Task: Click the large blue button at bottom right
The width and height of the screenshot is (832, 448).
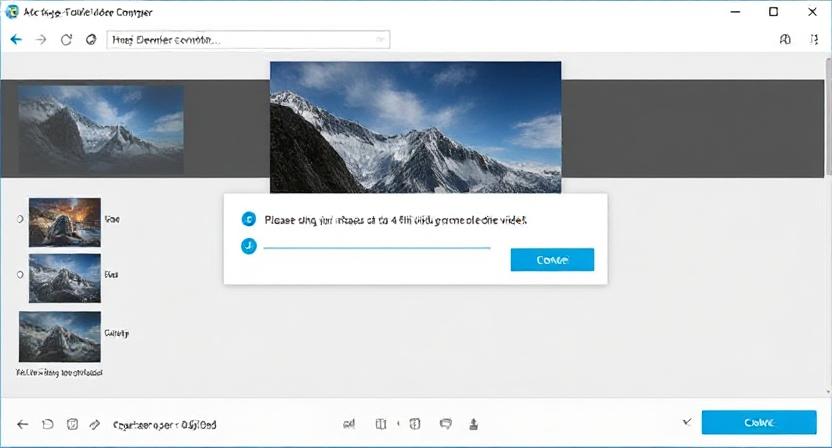Action: (759, 422)
